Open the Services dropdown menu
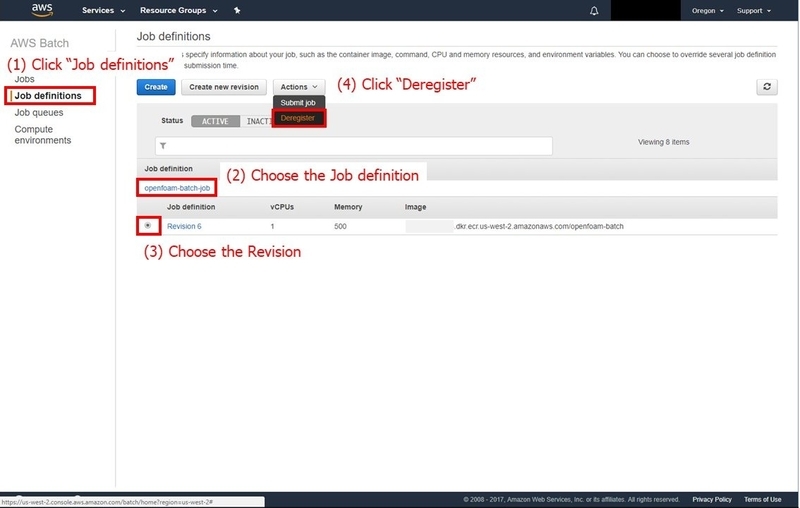Image resolution: width=800 pixels, height=508 pixels. 104,10
